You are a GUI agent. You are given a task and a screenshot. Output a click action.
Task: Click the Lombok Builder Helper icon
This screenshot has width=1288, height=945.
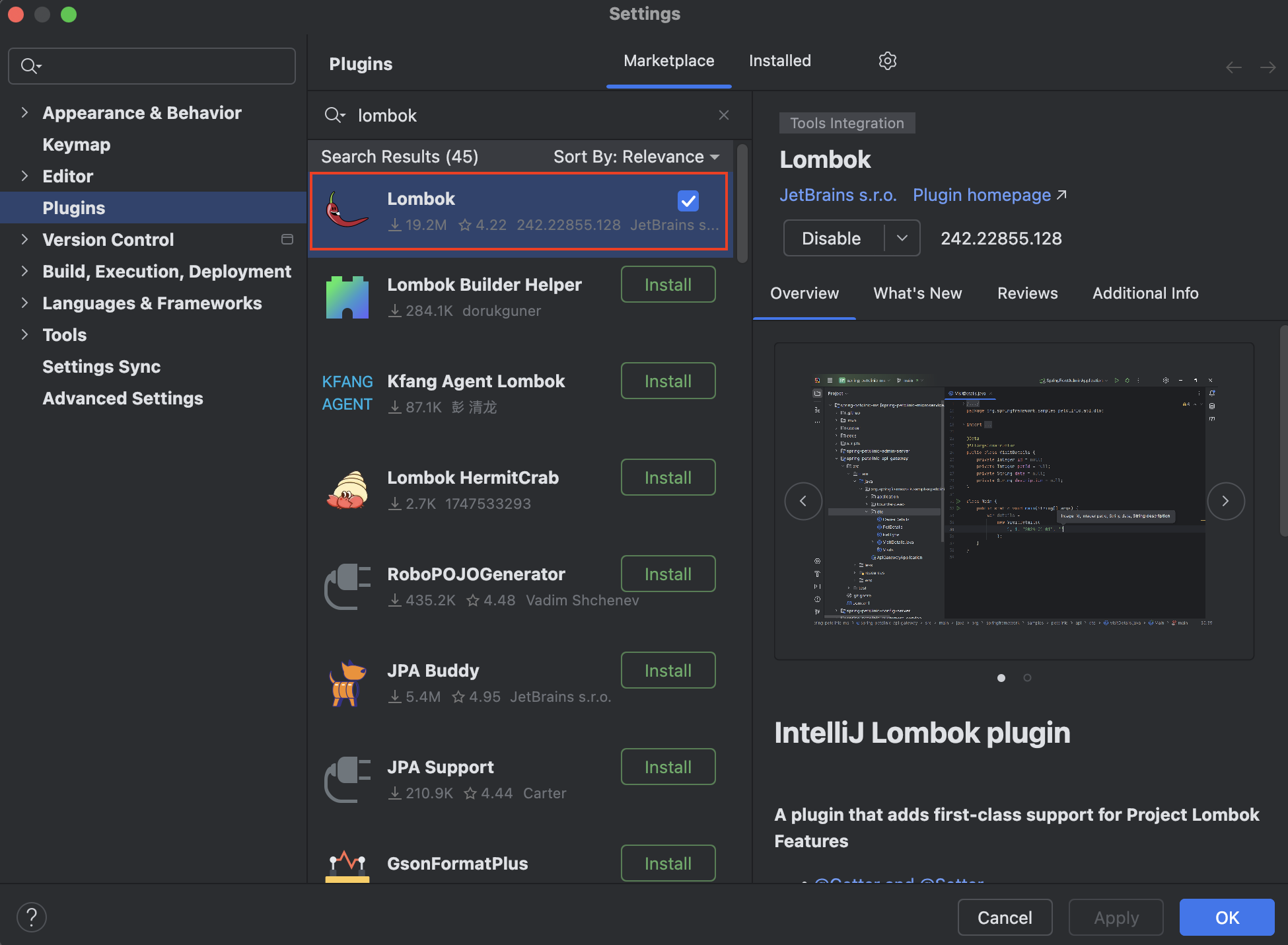(347, 297)
